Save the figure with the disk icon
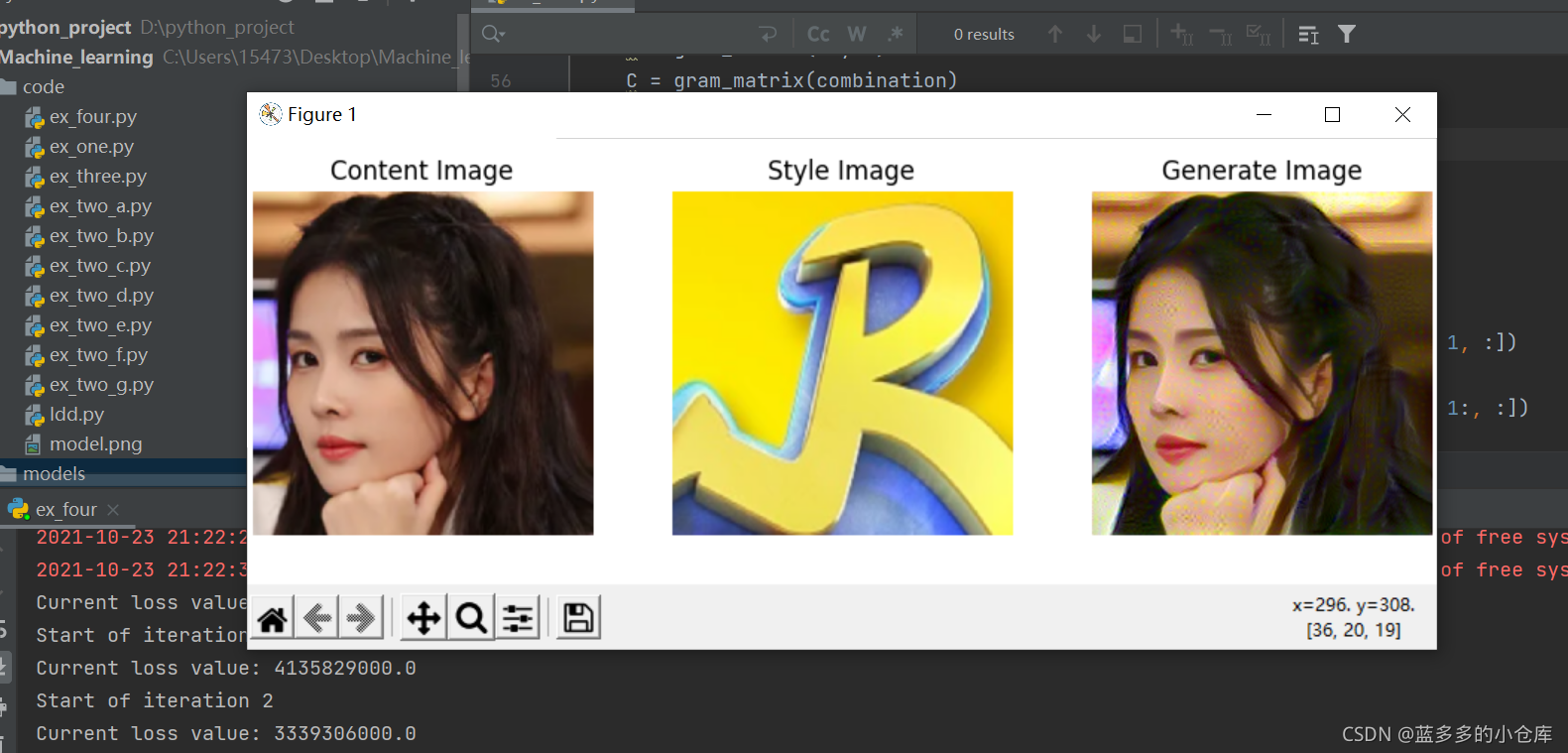 [x=578, y=618]
